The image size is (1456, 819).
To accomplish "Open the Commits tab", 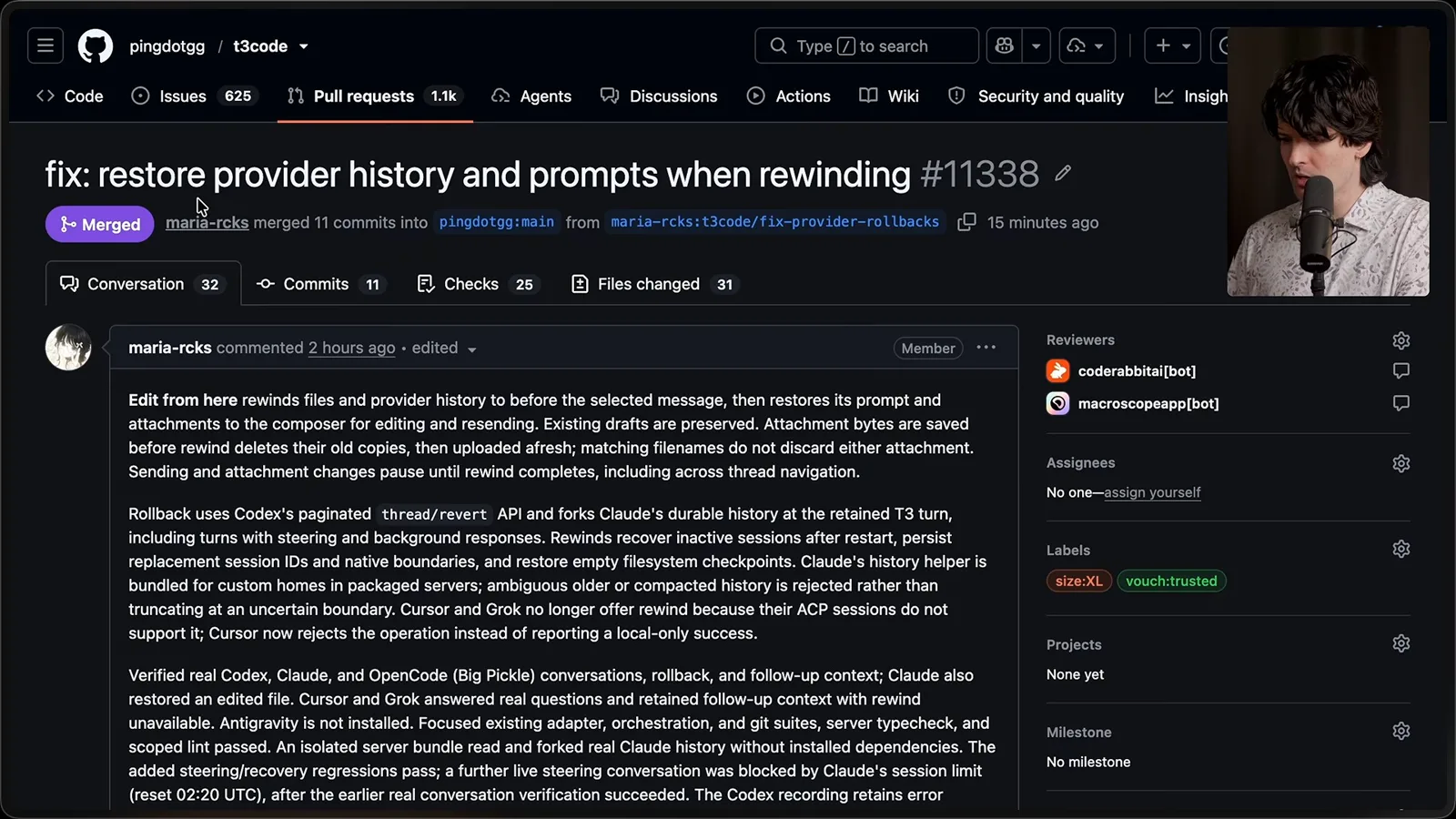I will coord(320,284).
